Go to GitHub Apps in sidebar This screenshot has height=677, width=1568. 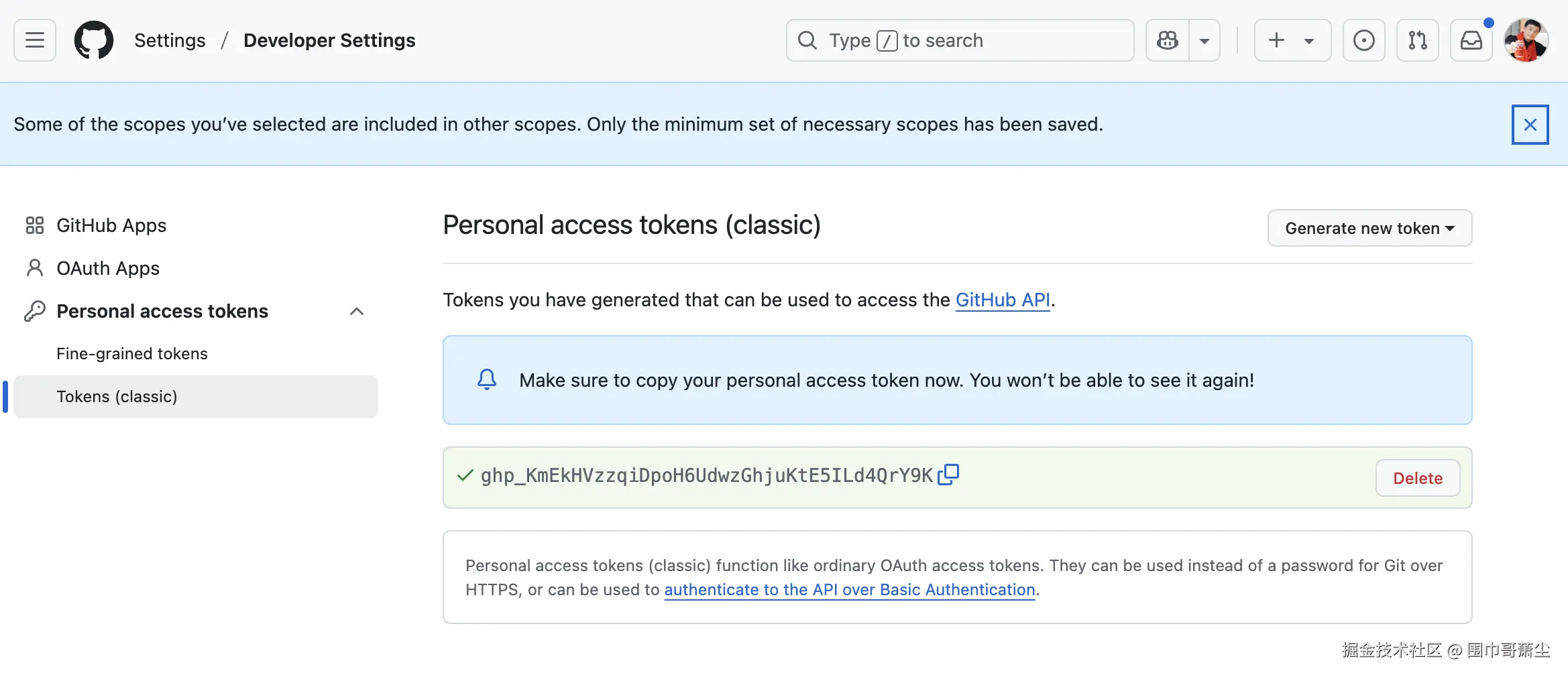pyautogui.click(x=111, y=225)
